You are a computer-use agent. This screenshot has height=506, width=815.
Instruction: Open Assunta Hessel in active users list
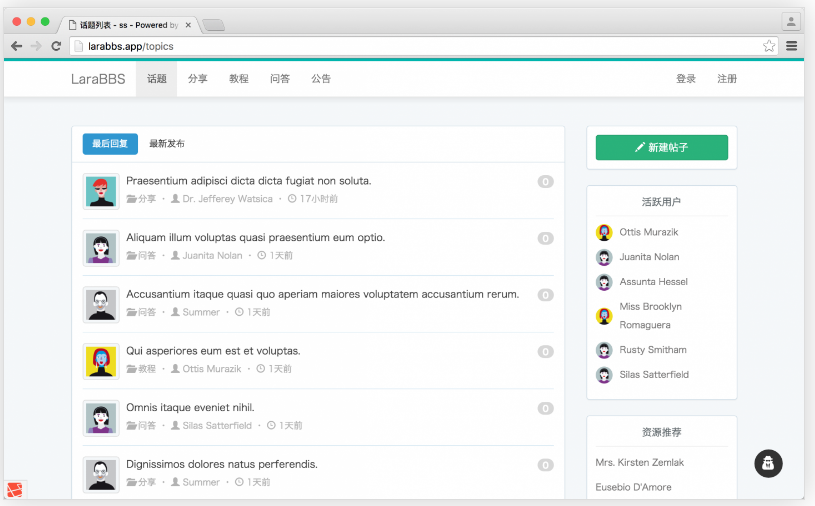[653, 282]
